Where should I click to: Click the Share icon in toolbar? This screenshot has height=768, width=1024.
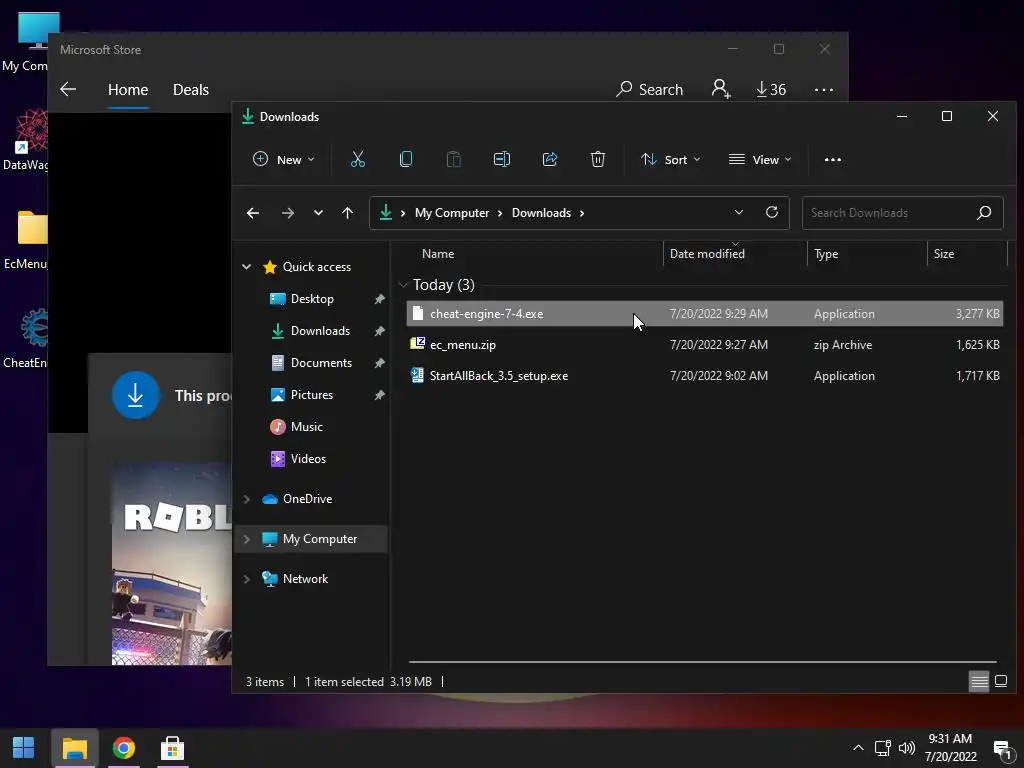(550, 159)
